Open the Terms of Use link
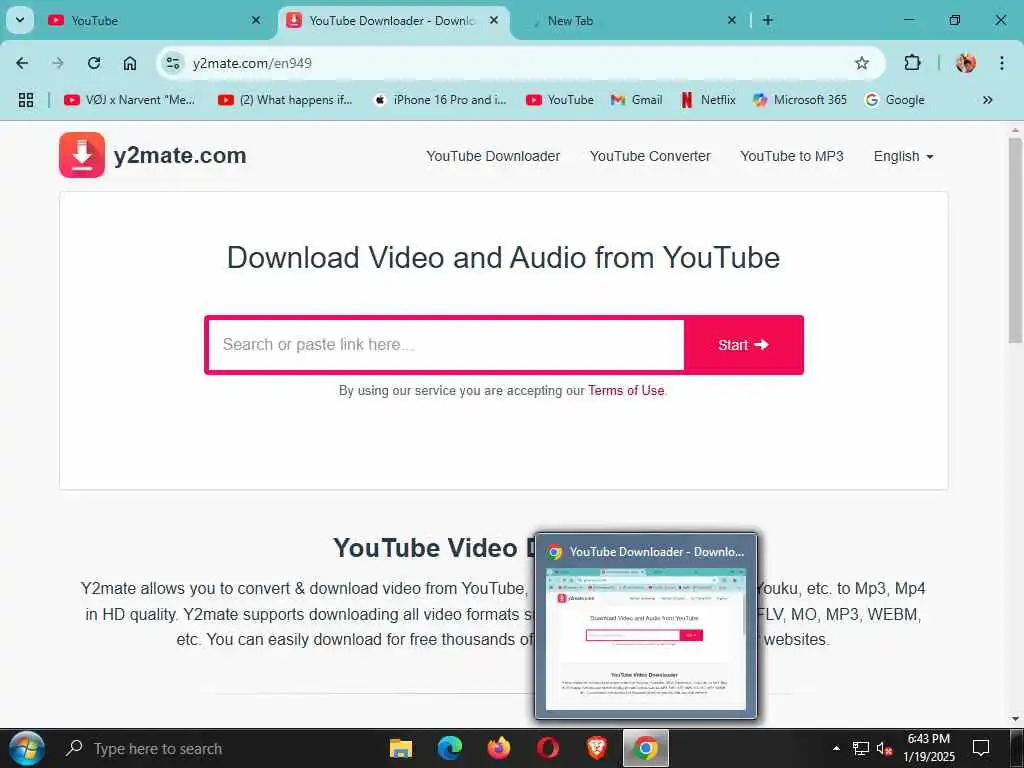1024x768 pixels. point(626,391)
